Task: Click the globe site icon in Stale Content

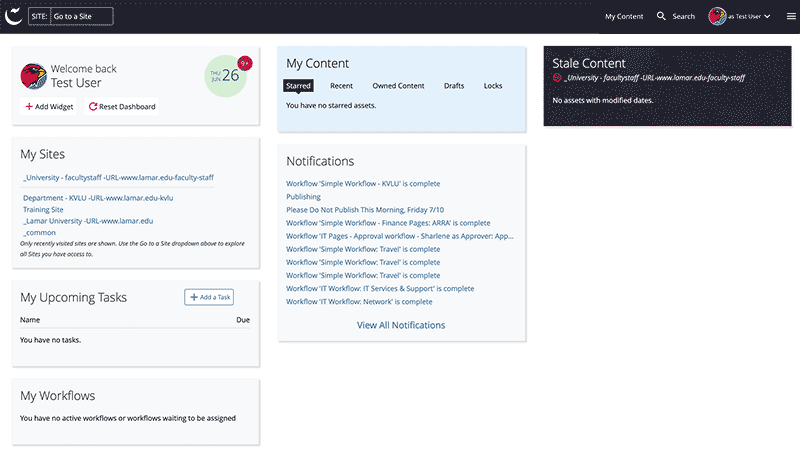Action: point(557,78)
